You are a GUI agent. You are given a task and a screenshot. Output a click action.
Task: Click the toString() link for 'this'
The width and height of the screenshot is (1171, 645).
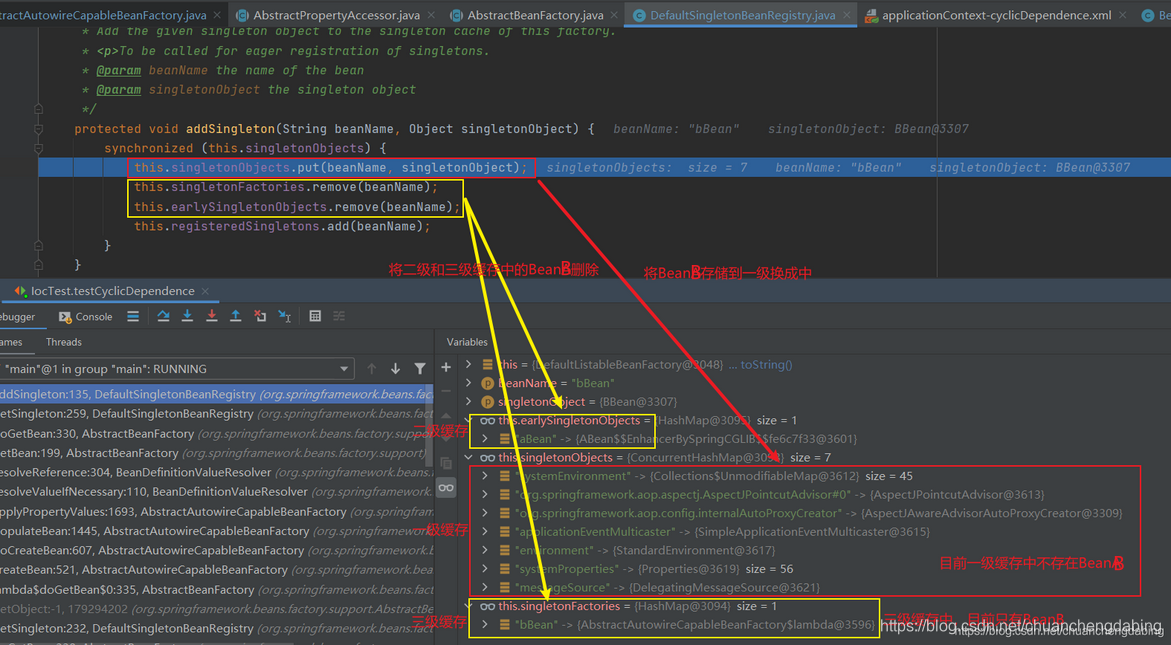coord(766,364)
